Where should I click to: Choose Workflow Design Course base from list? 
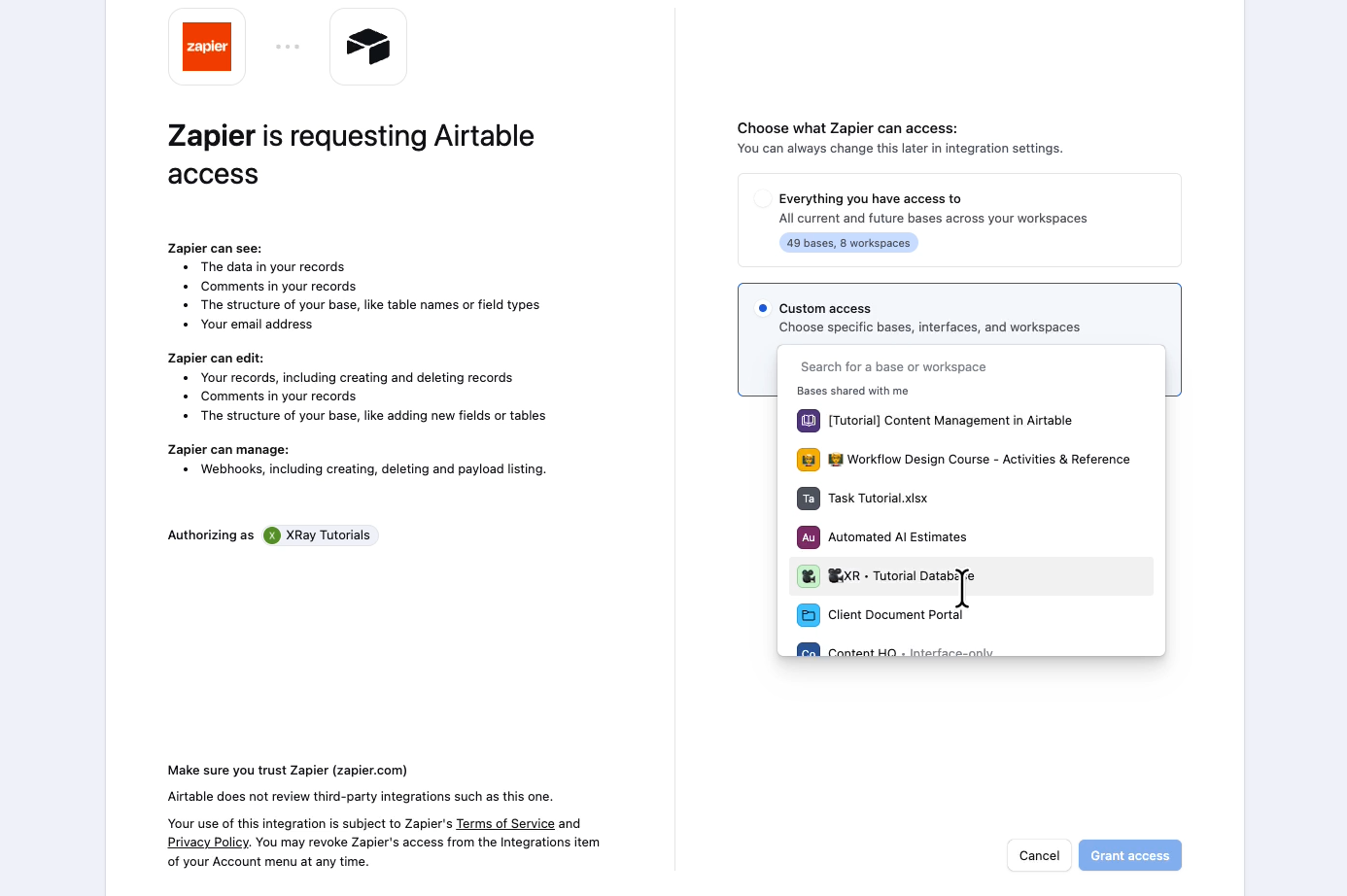(971, 460)
